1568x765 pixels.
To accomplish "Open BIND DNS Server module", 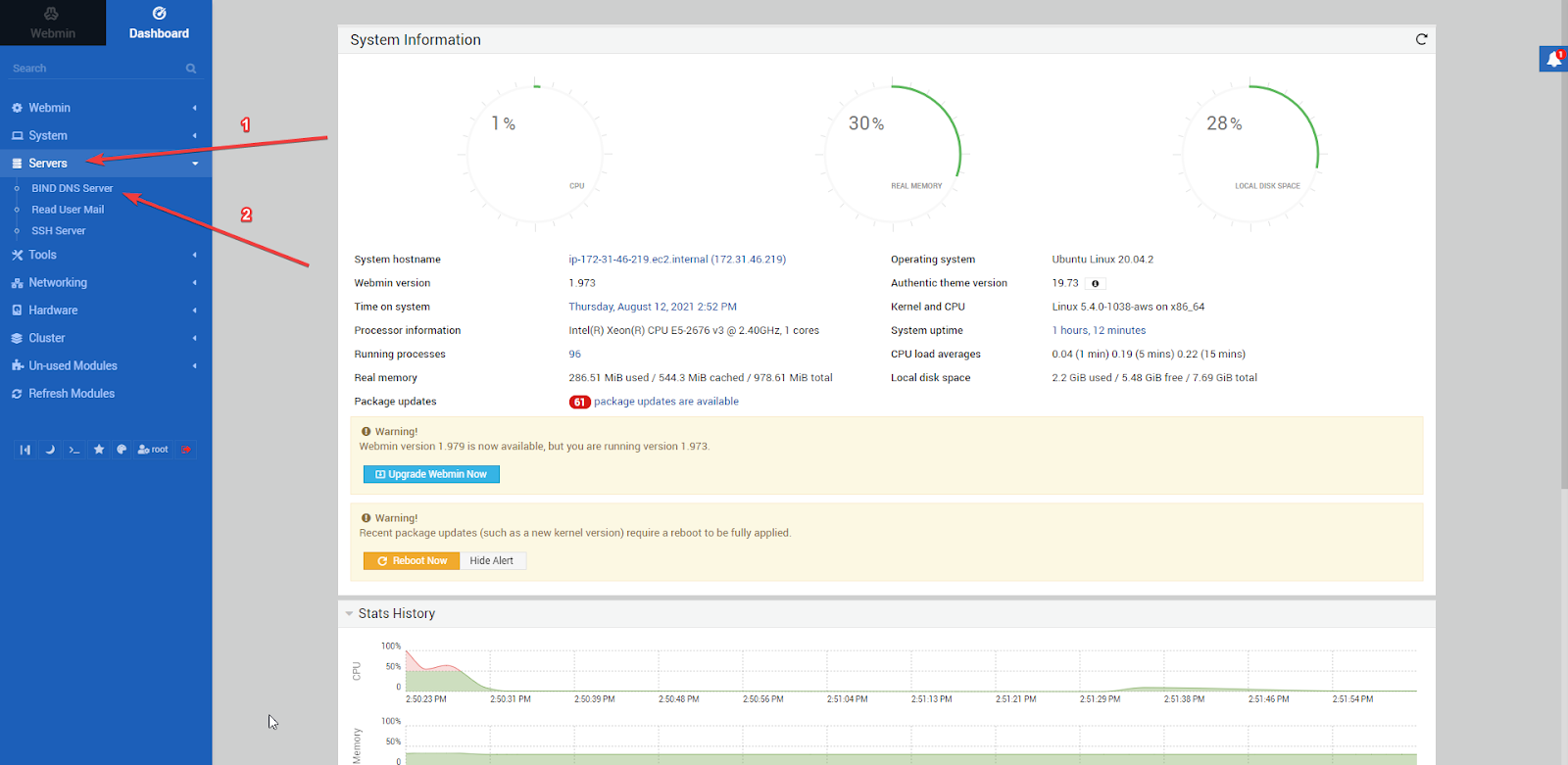I will [x=72, y=188].
